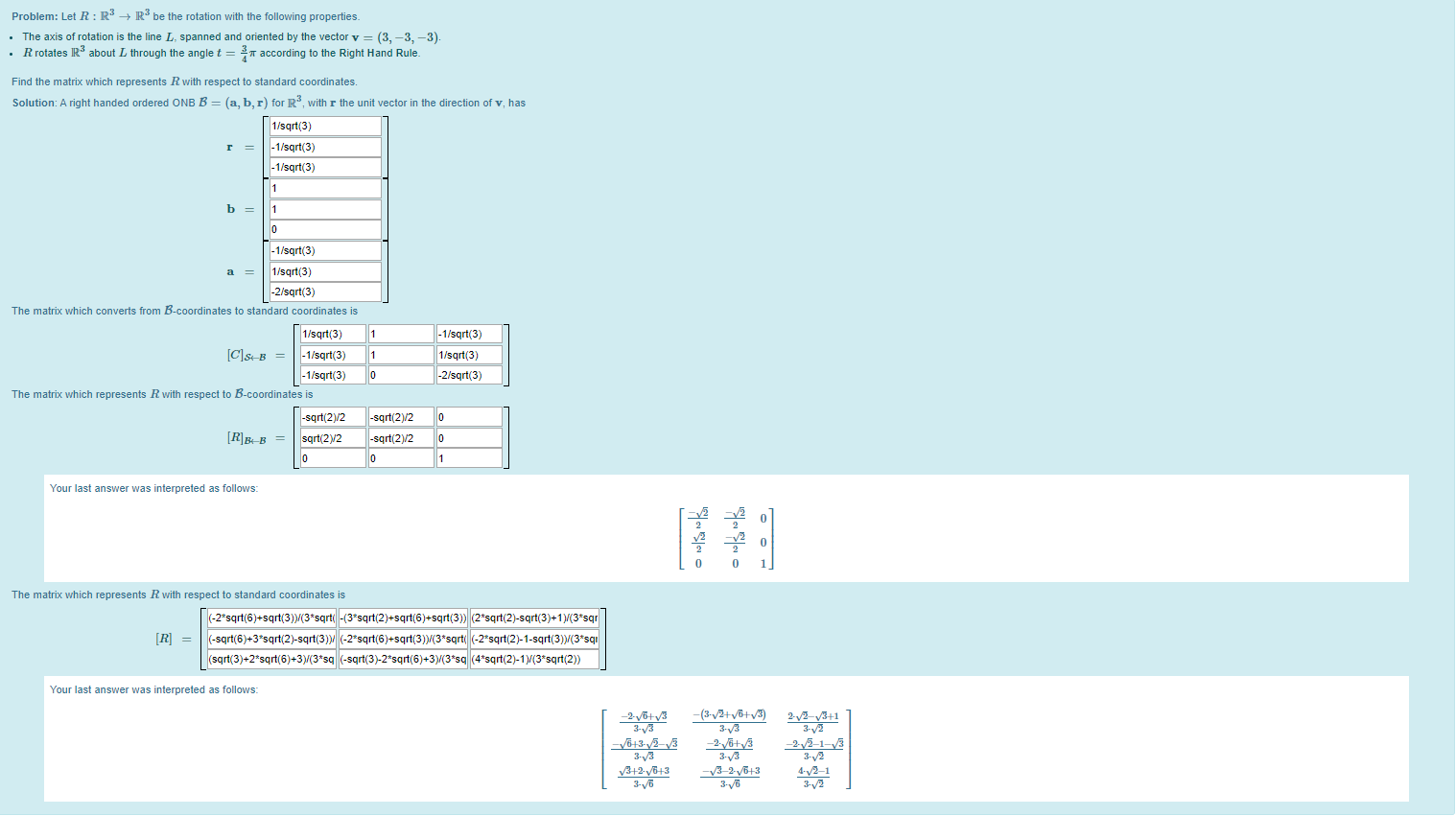Click row 1 column 1 of the [R] B-coordinates matrix
The image size is (1456, 816).
click(333, 417)
